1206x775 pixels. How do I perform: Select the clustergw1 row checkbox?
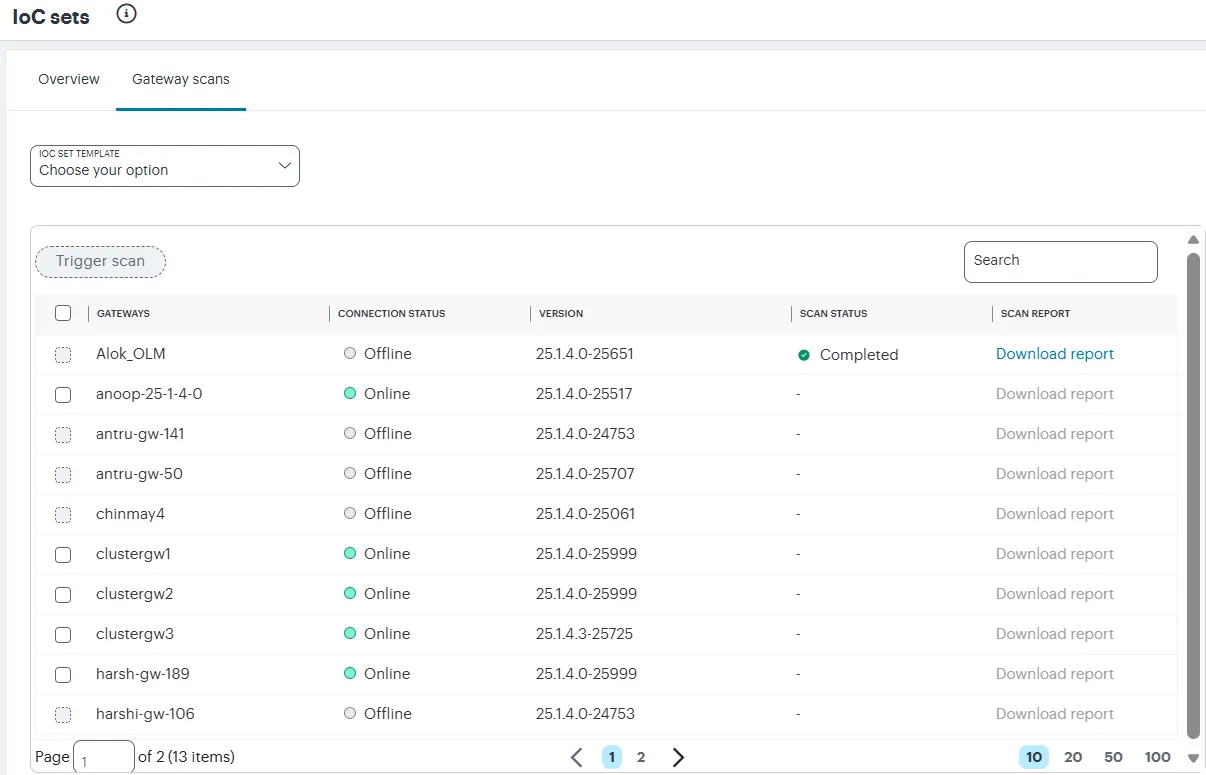point(63,554)
